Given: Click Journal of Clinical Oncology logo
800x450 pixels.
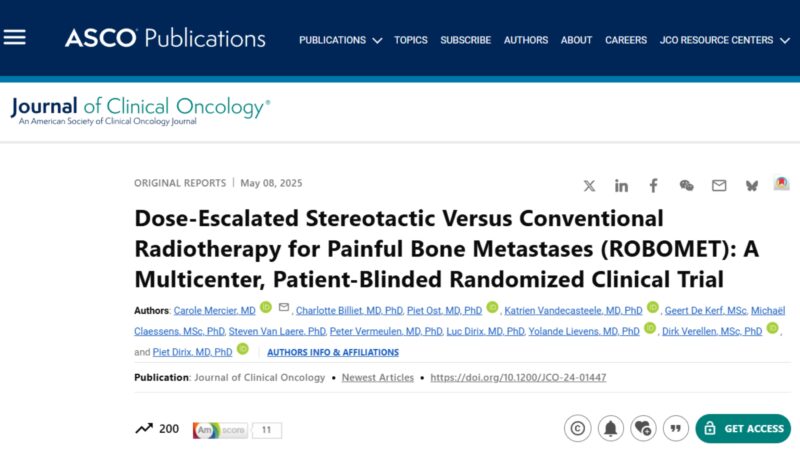Looking at the screenshot, I should (x=140, y=111).
